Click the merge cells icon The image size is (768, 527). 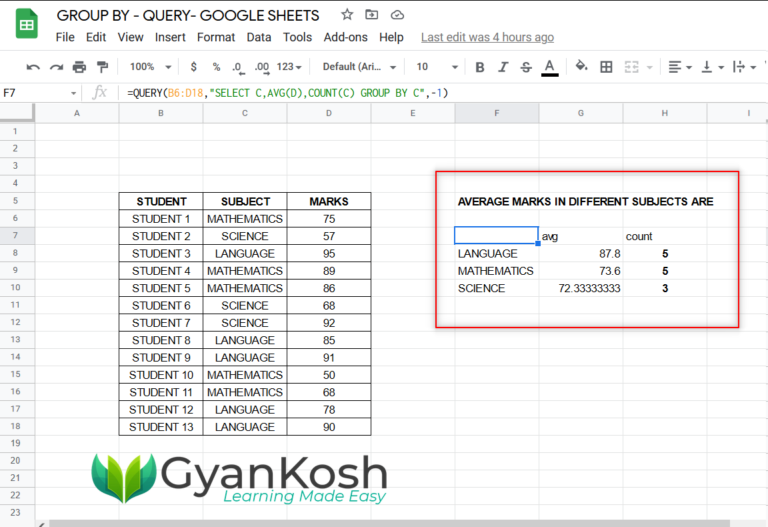pyautogui.click(x=631, y=67)
